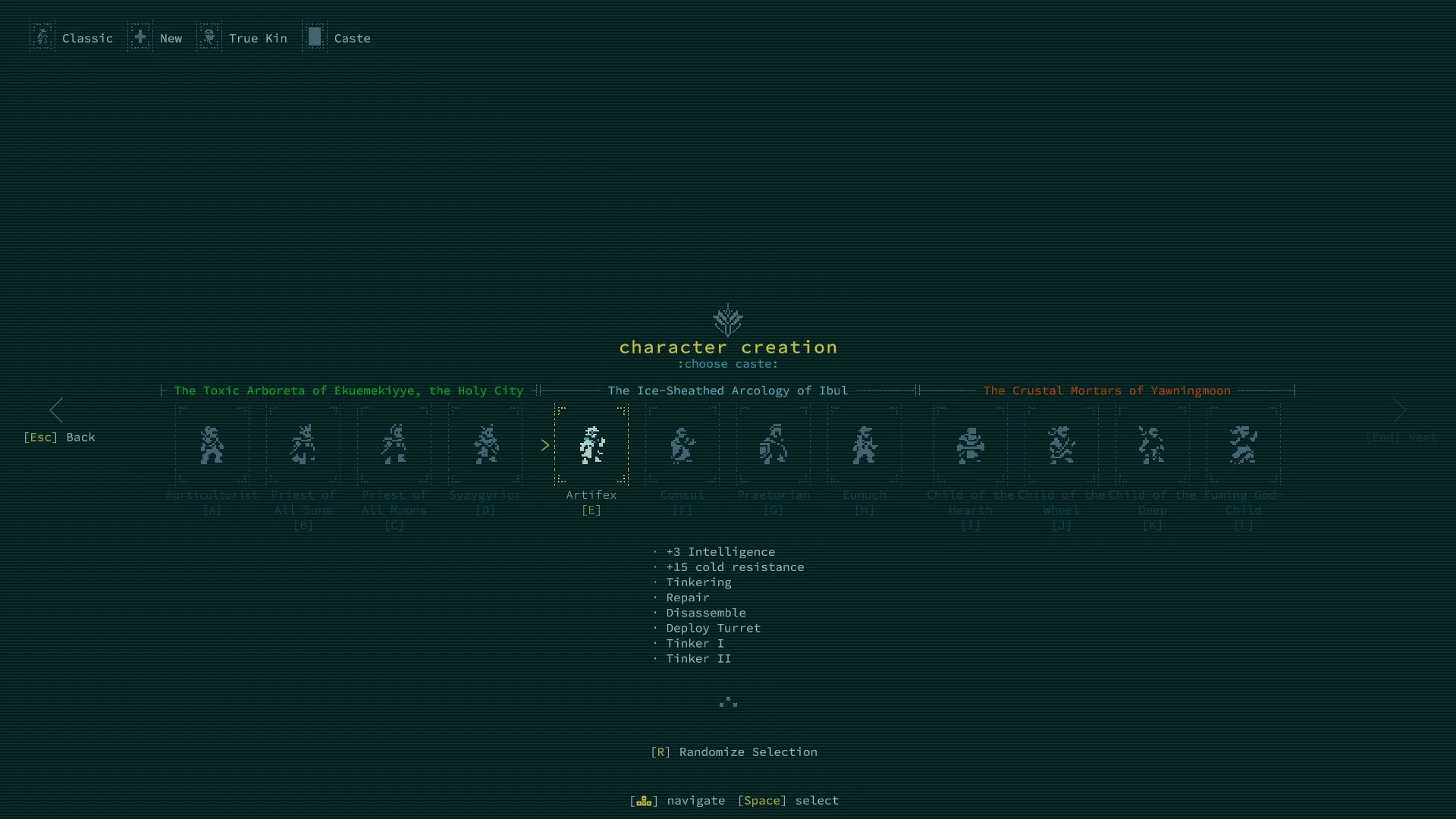This screenshot has width=1456, height=819.
Task: Select the Fuming God-Child sprite
Action: (x=1244, y=445)
